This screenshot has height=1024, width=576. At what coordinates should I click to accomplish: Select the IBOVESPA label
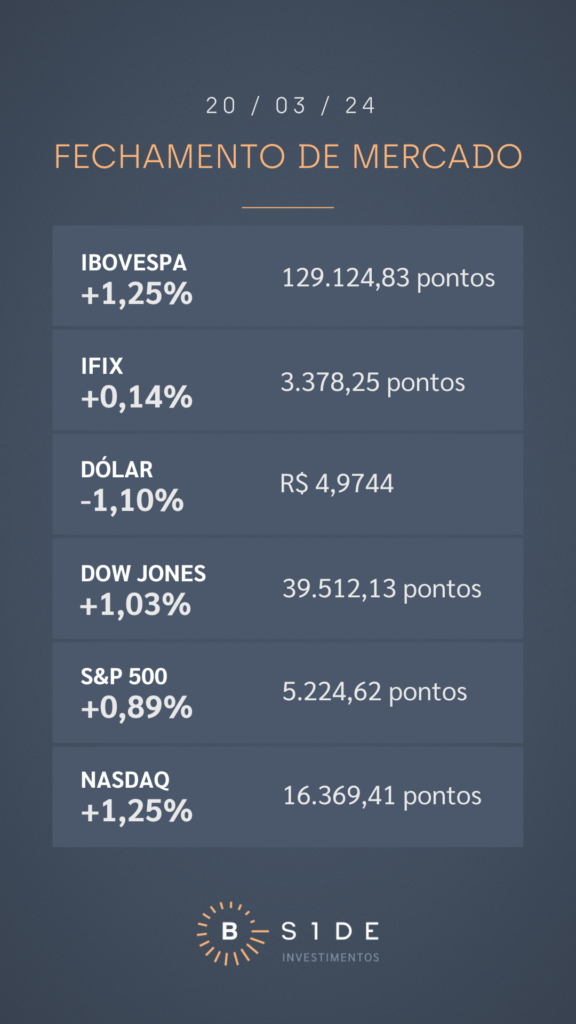(134, 263)
